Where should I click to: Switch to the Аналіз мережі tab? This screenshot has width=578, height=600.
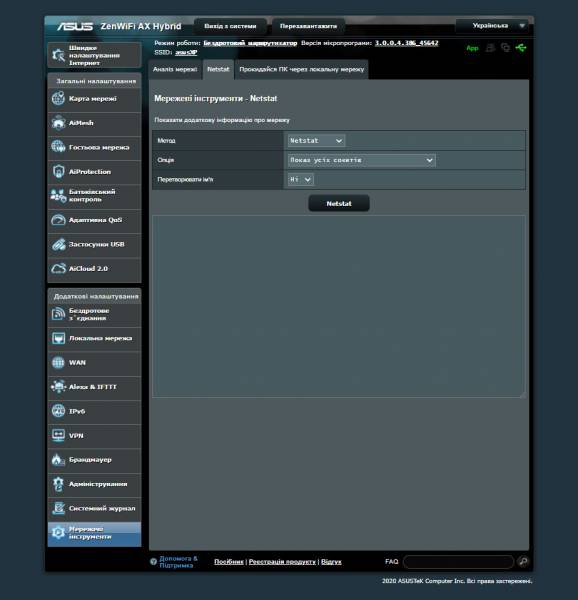click(x=175, y=69)
